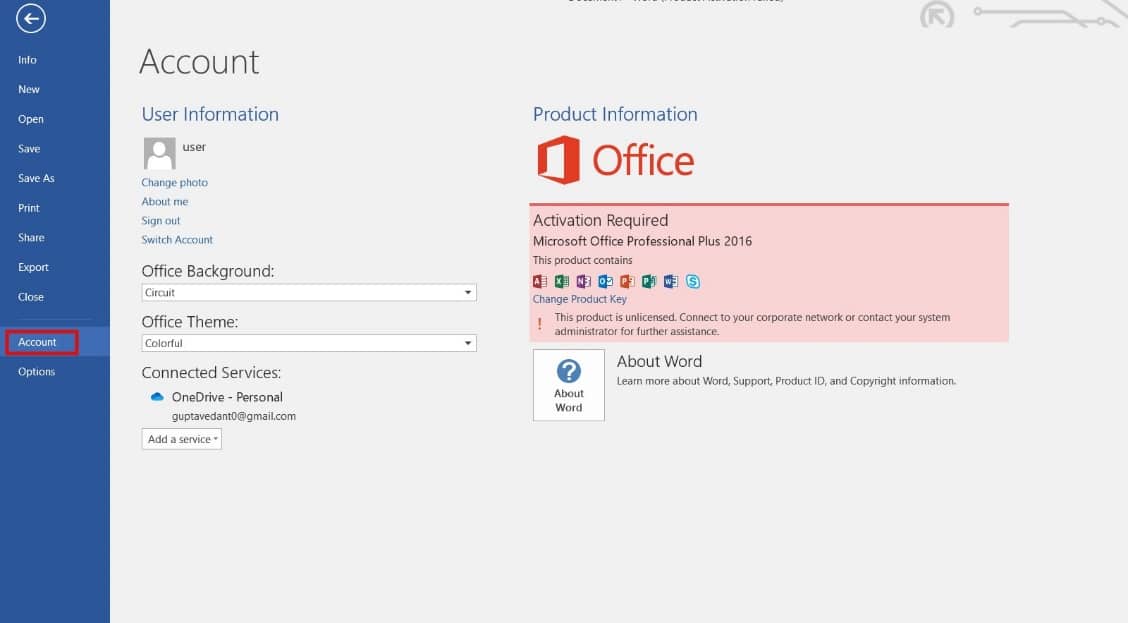Click the 'Connected Services:' label
1128x623 pixels.
(212, 373)
